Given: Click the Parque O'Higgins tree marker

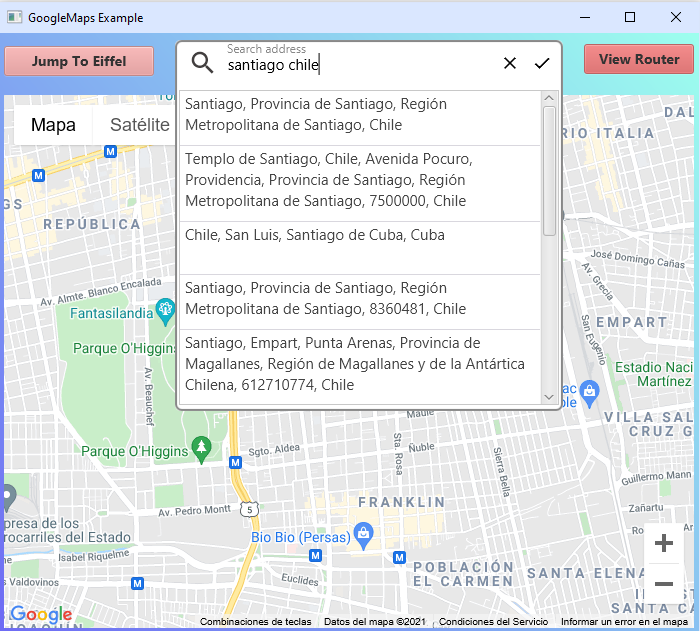Looking at the screenshot, I should (201, 450).
